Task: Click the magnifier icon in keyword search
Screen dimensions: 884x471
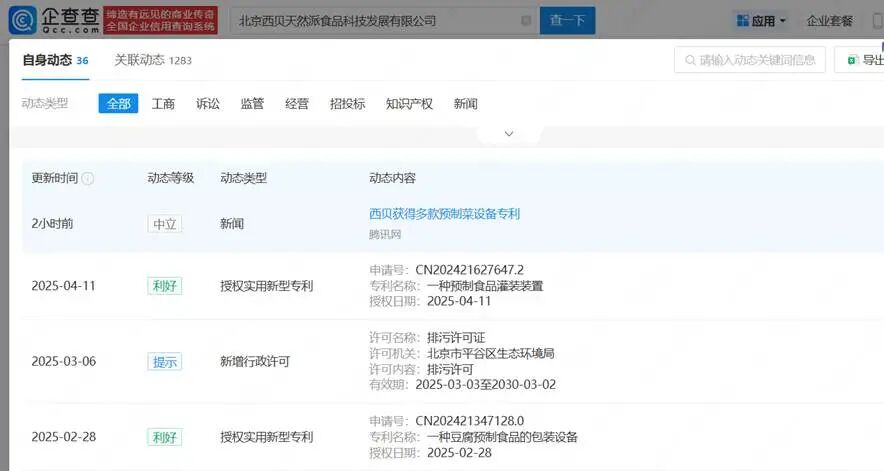Action: [690, 60]
